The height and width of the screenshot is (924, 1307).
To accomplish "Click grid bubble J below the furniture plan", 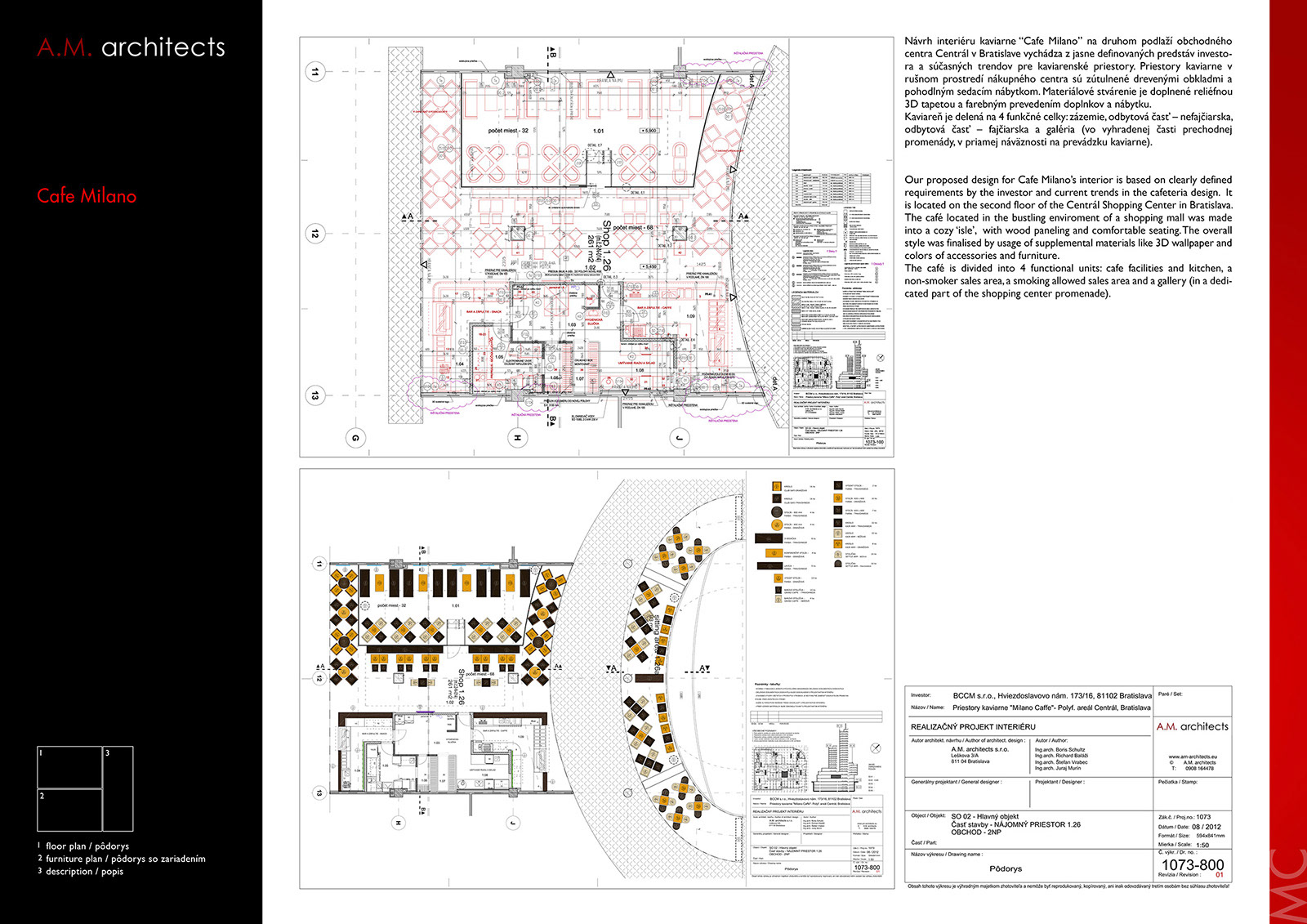I will point(513,823).
